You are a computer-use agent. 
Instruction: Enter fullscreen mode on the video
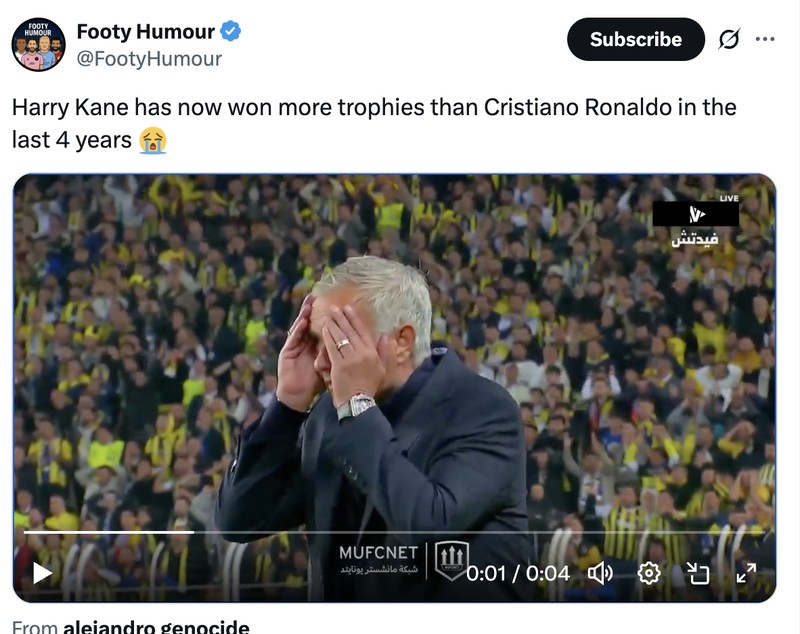click(747, 574)
